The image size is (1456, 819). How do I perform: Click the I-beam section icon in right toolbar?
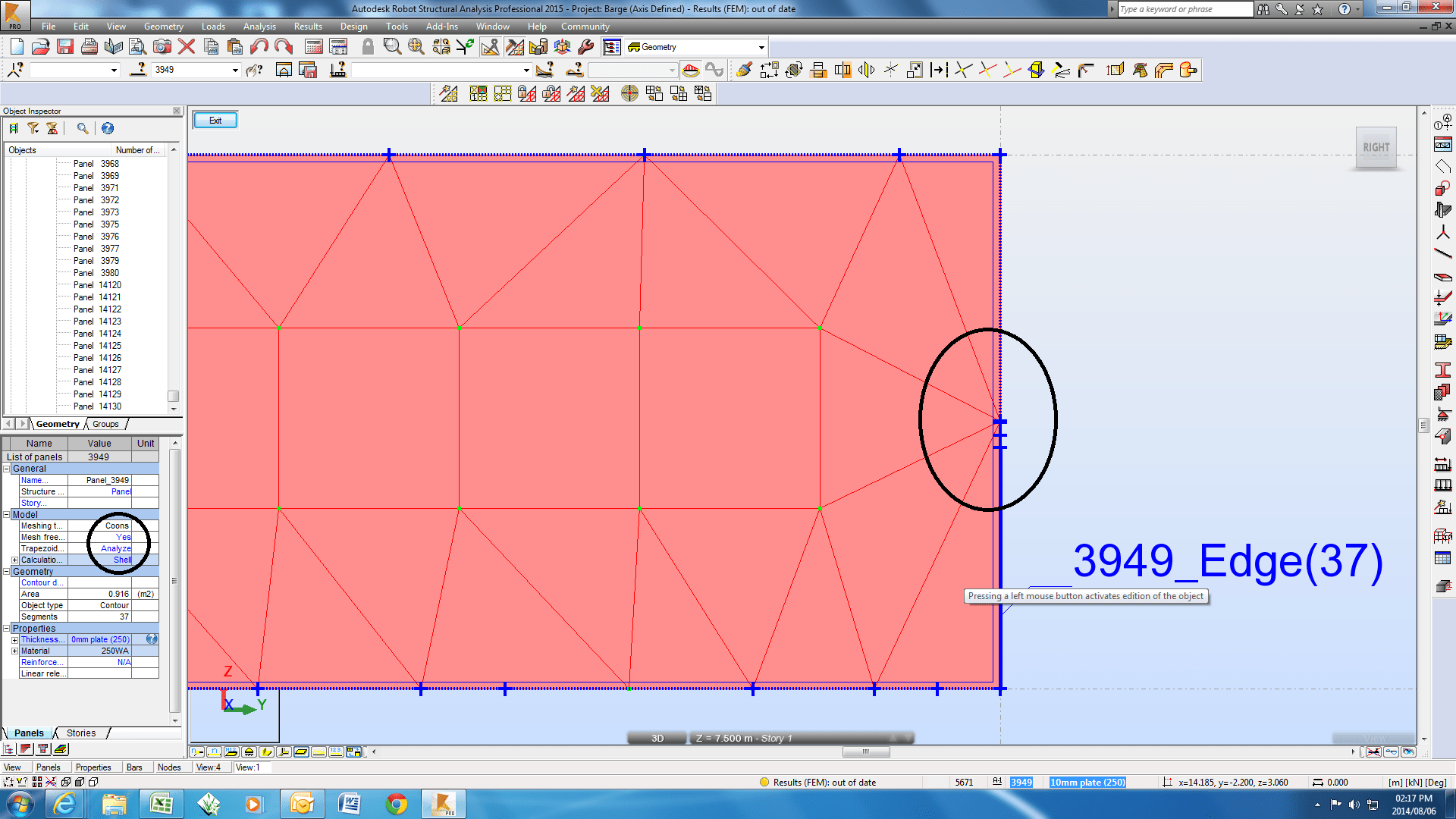coord(1442,370)
